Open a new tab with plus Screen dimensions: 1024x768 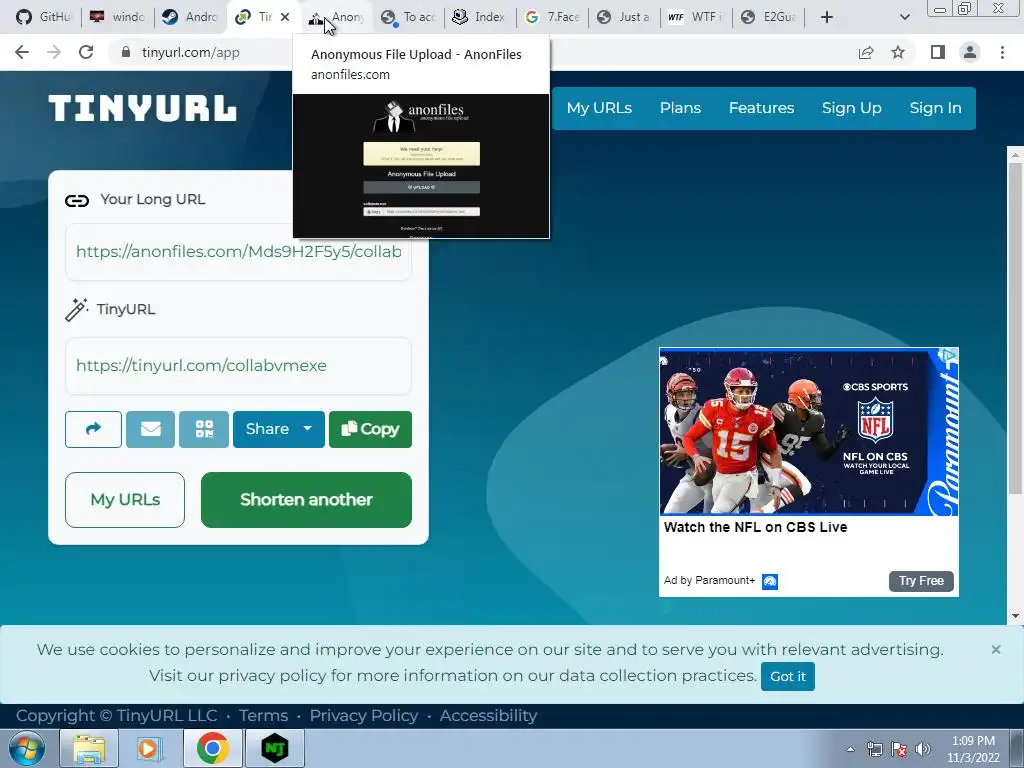(x=827, y=17)
